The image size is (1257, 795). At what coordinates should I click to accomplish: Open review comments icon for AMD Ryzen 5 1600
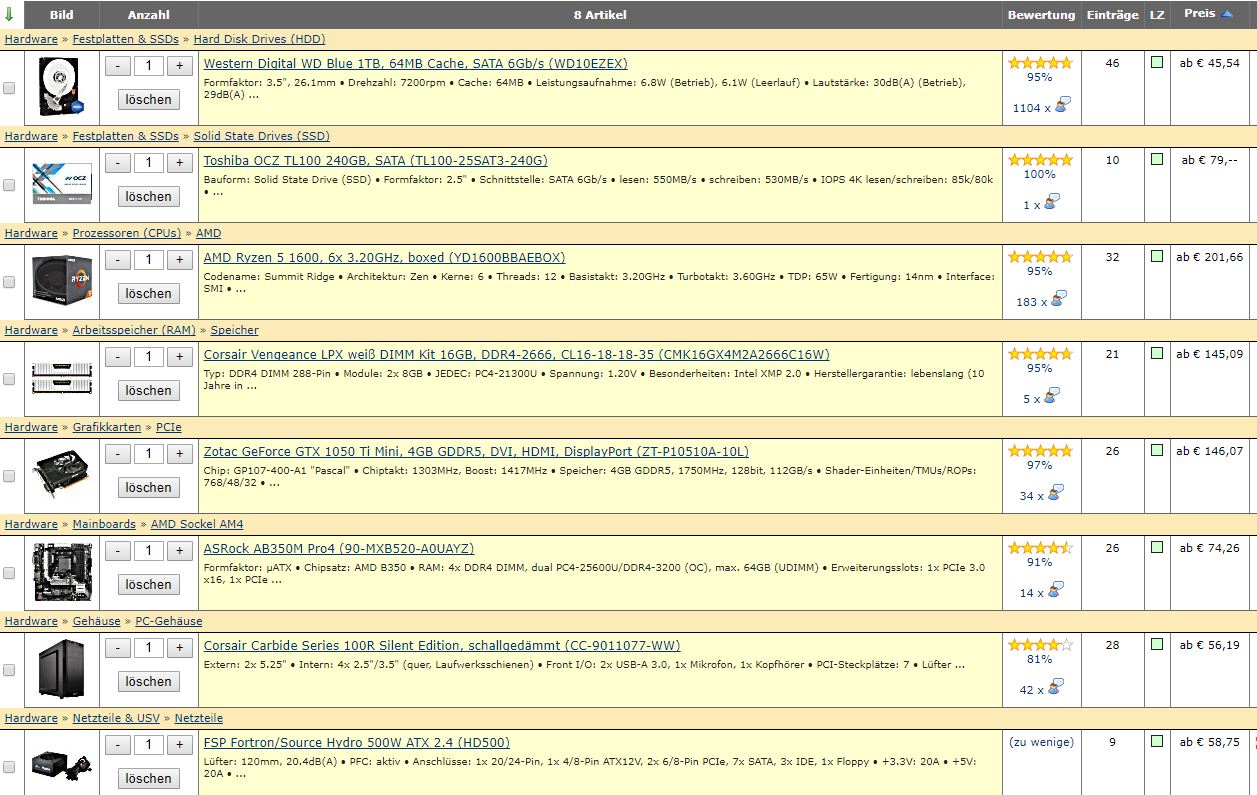click(x=1058, y=300)
